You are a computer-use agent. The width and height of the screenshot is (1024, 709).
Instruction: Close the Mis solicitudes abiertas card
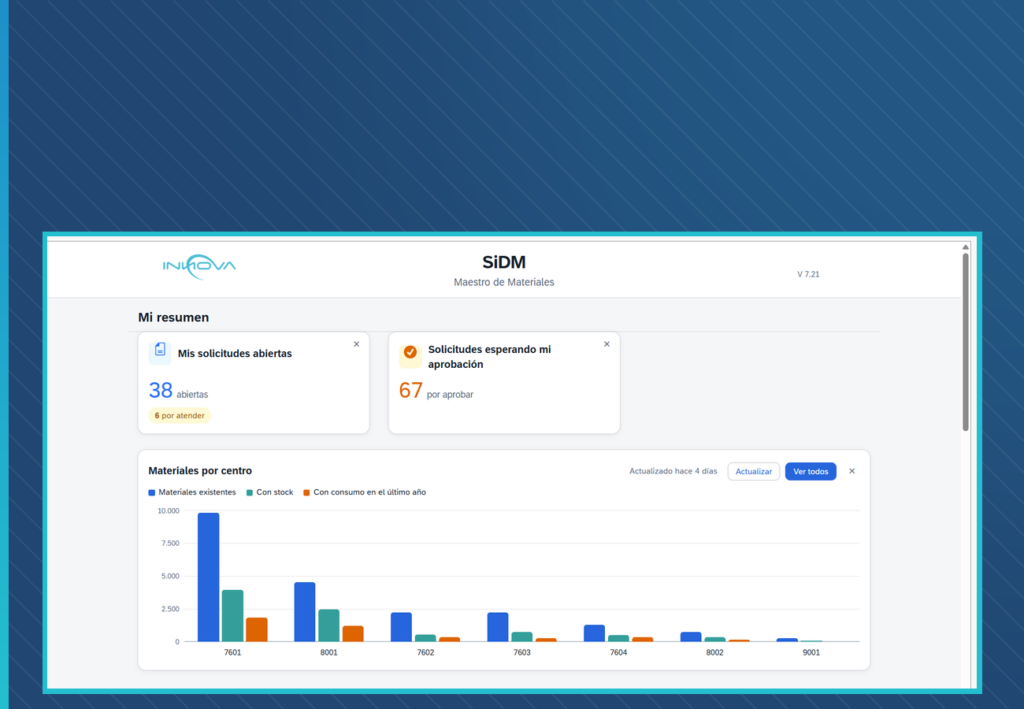(x=357, y=344)
